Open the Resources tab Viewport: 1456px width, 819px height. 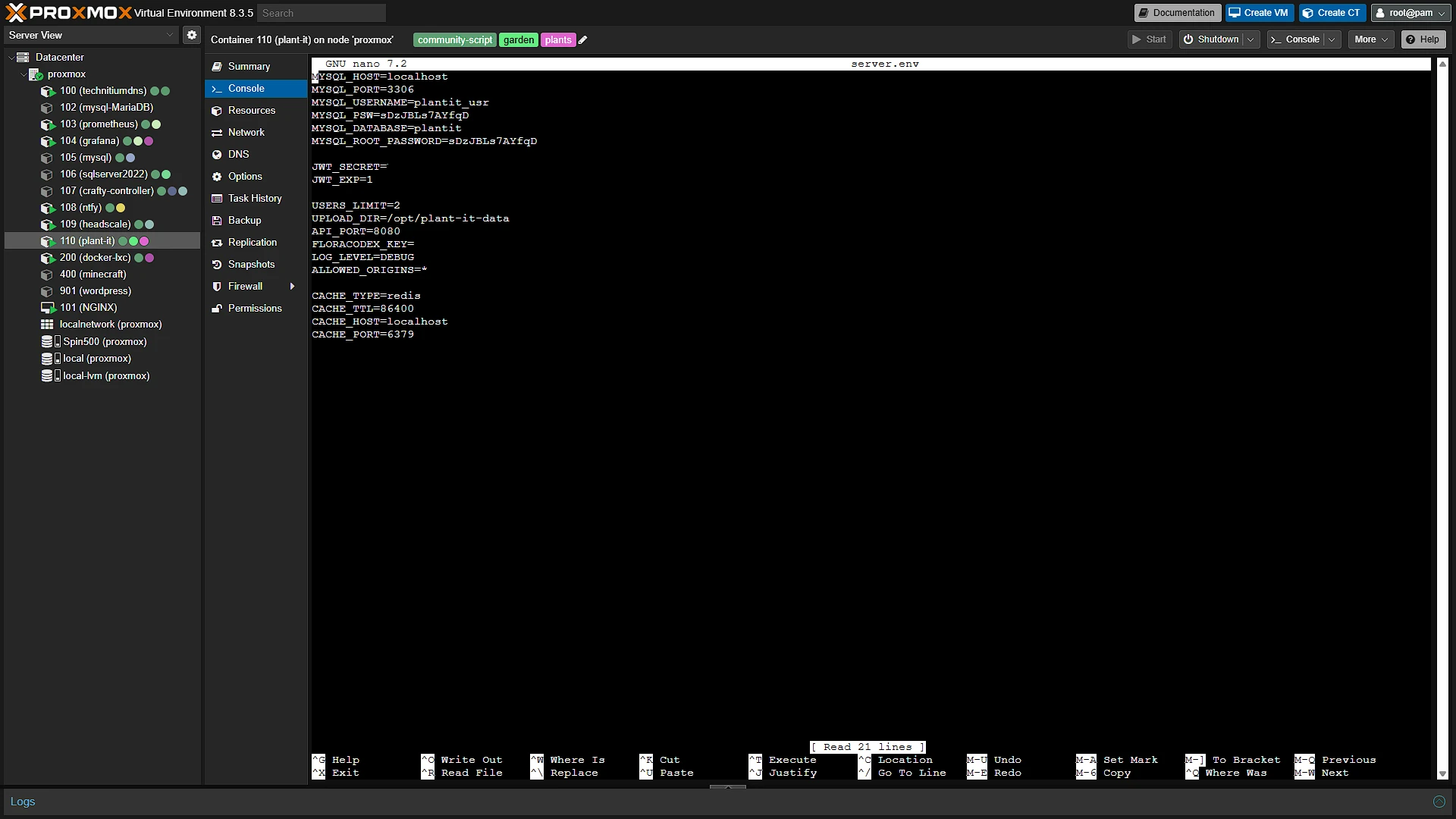[x=256, y=111]
